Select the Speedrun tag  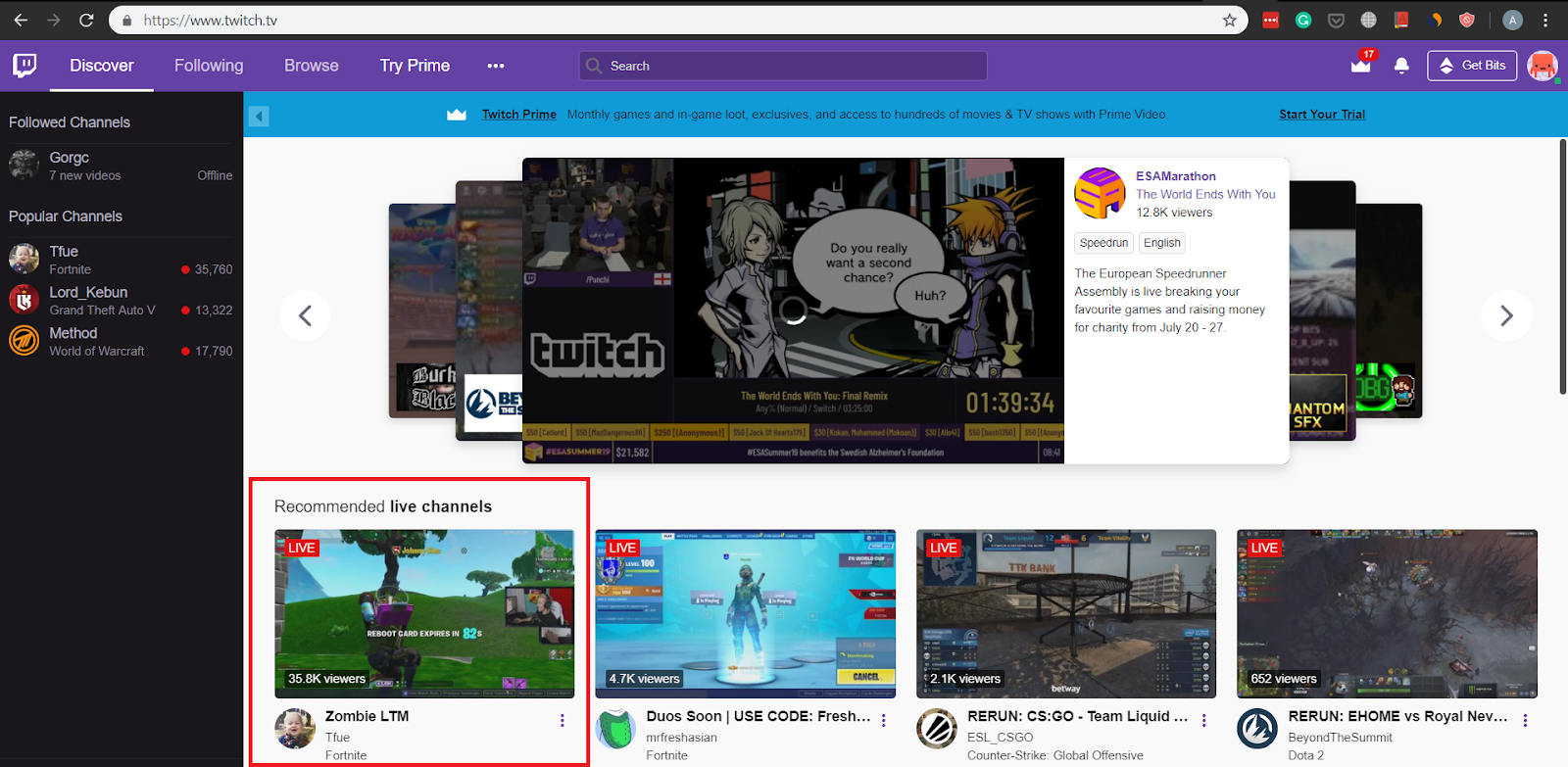point(1103,243)
